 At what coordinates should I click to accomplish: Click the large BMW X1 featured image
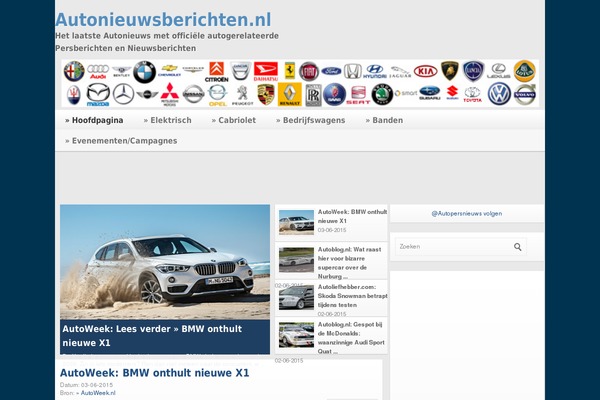(x=165, y=262)
